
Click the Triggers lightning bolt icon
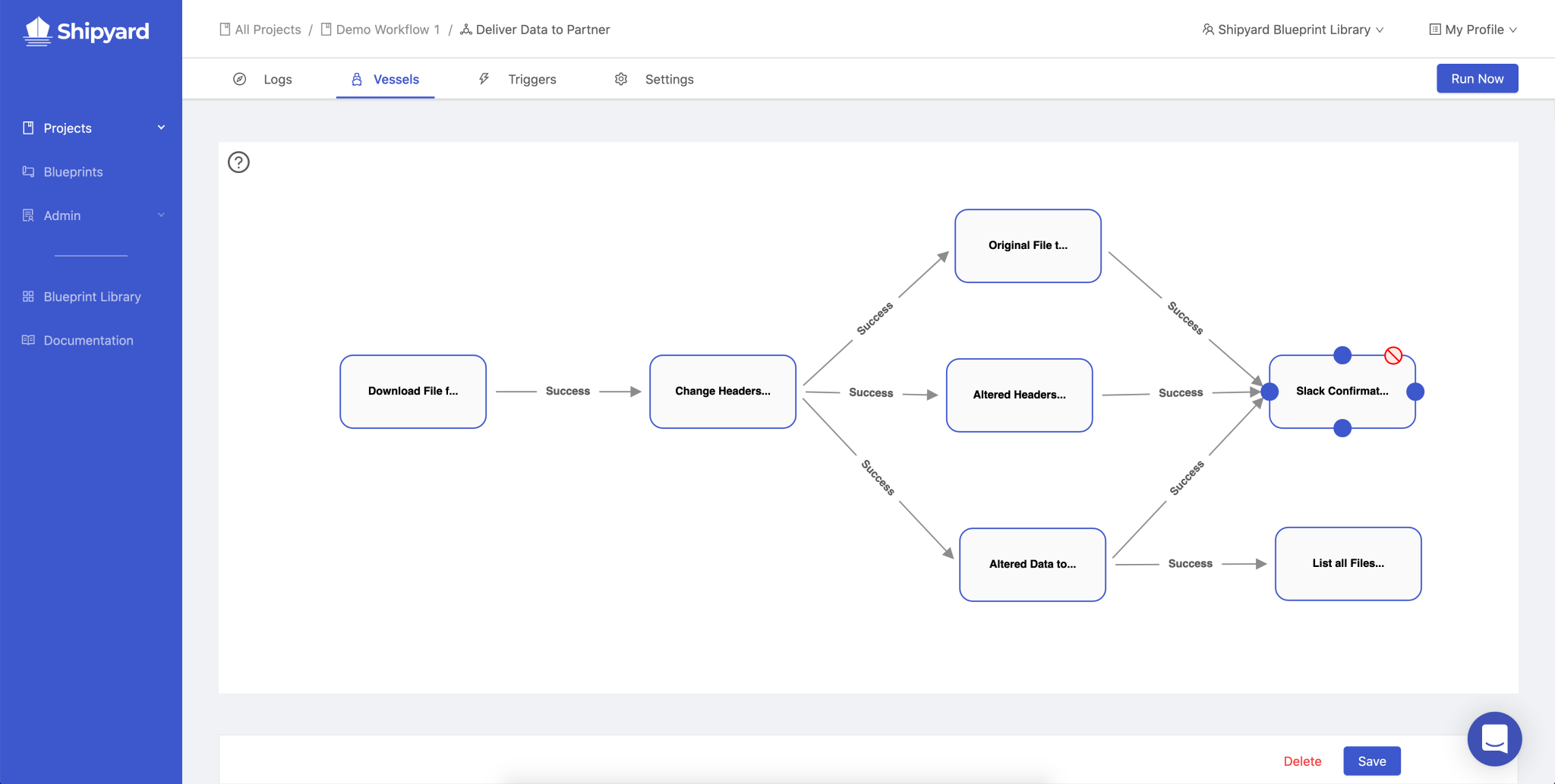(484, 79)
